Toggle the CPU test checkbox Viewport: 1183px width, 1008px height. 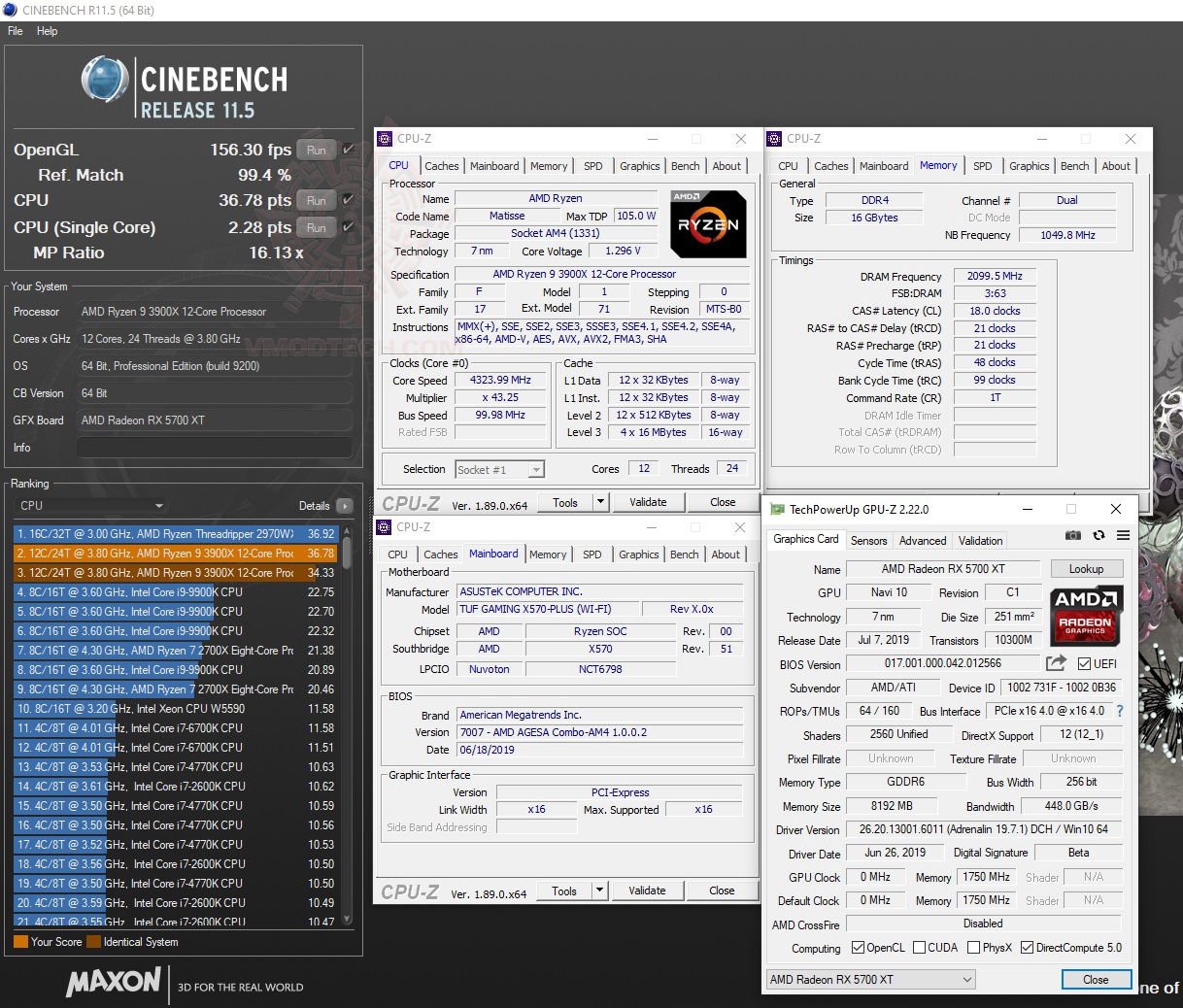pos(348,200)
